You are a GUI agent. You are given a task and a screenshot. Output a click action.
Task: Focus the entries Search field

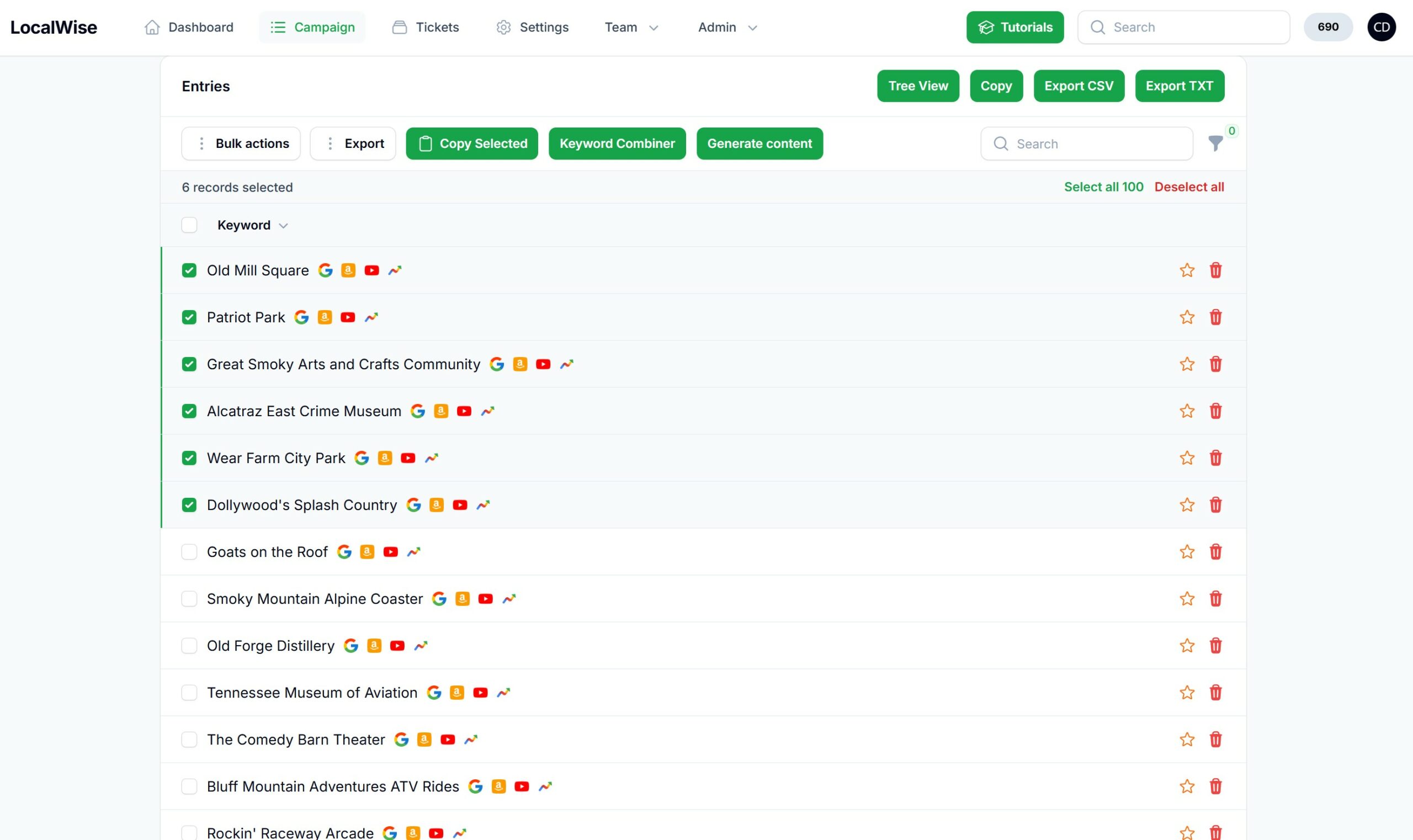point(1086,144)
